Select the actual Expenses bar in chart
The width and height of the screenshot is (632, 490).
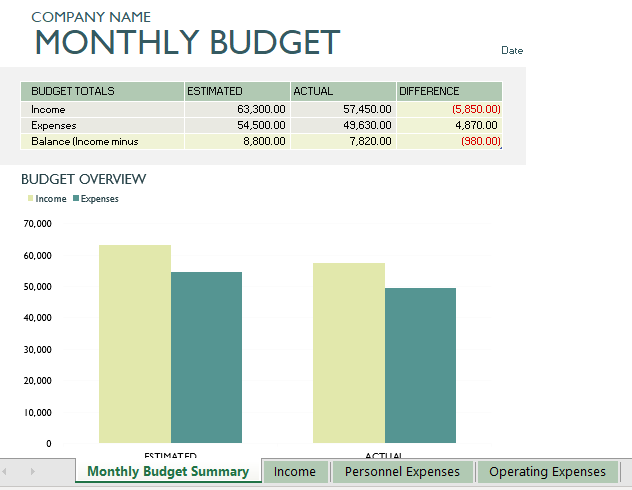click(420, 365)
